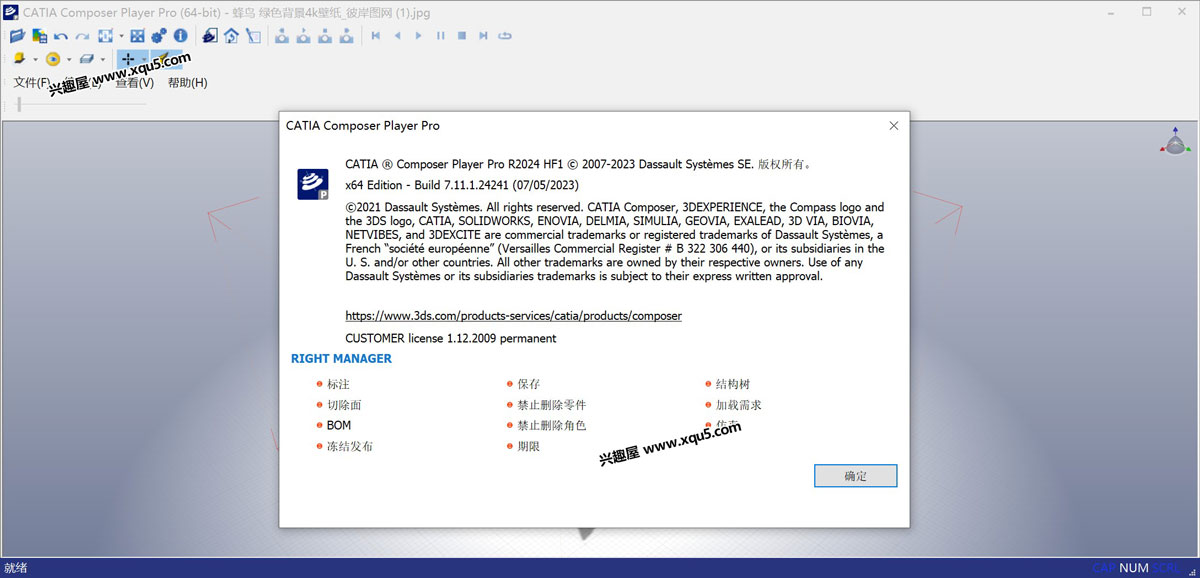Click the blue info (about) icon
This screenshot has height=578, width=1200.
click(181, 36)
